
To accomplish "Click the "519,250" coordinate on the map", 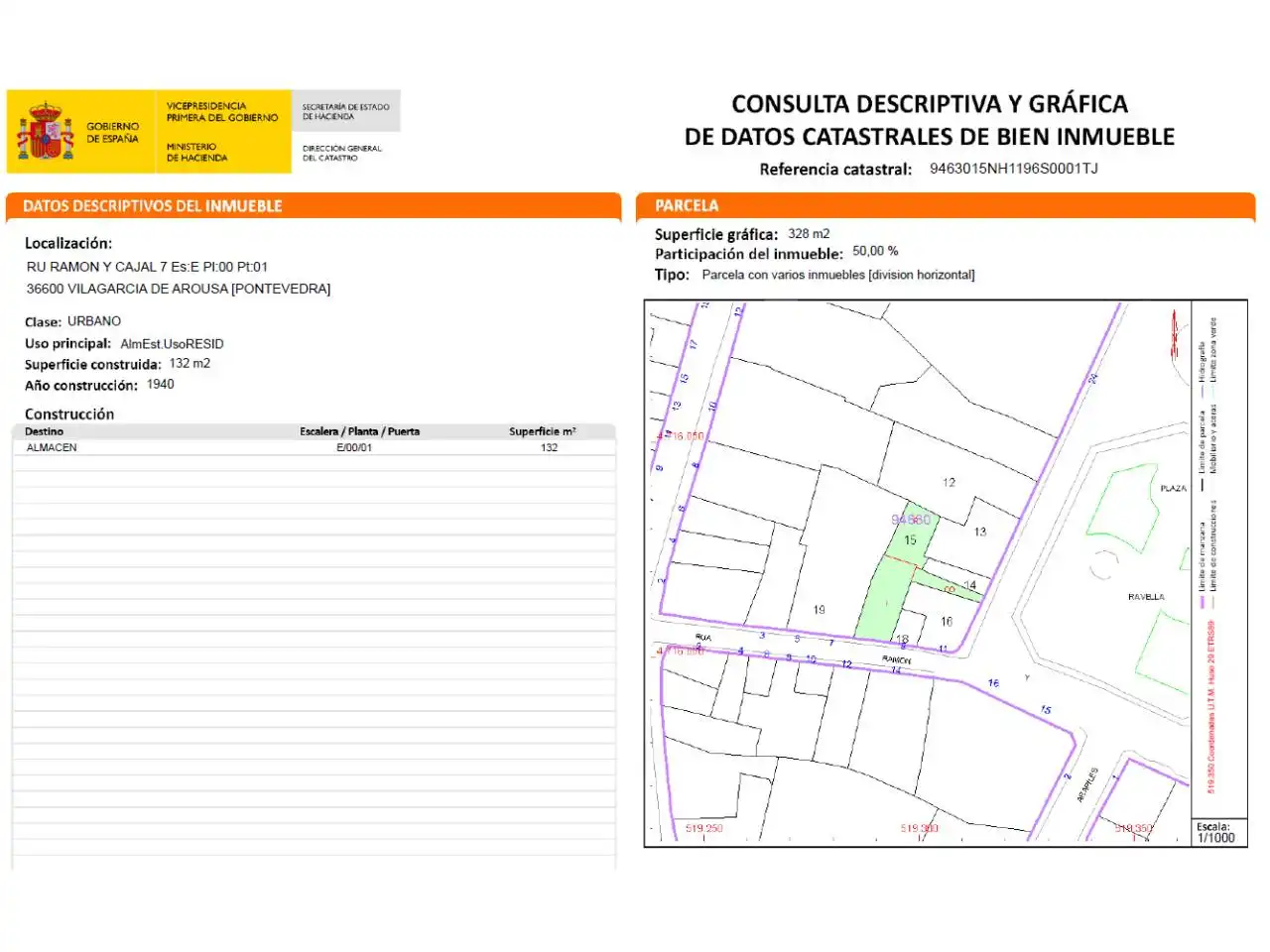I will pos(704,828).
